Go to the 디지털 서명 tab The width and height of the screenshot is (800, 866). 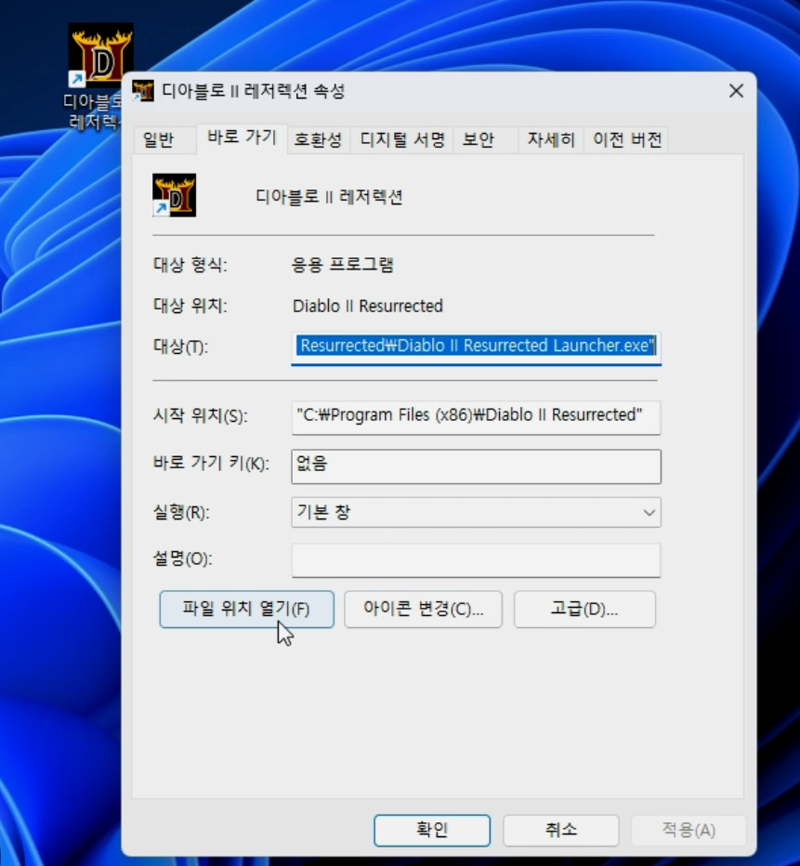coord(402,140)
